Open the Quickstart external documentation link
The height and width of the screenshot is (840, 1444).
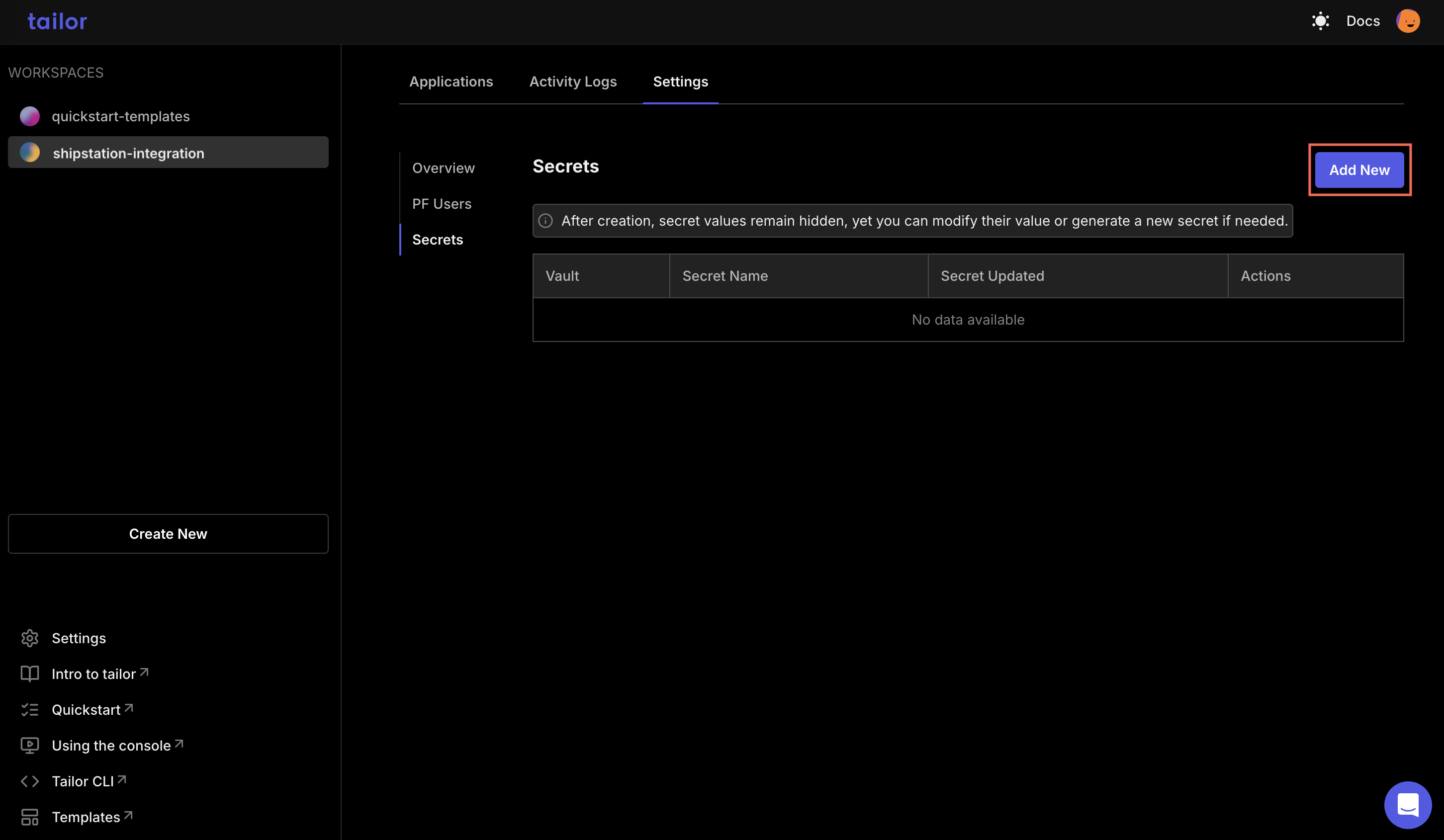pyautogui.click(x=93, y=709)
